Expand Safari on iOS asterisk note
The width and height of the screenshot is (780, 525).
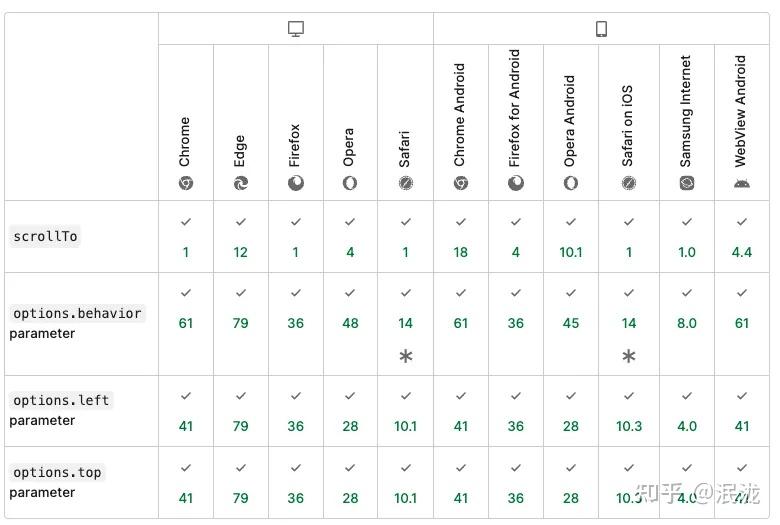click(x=628, y=356)
